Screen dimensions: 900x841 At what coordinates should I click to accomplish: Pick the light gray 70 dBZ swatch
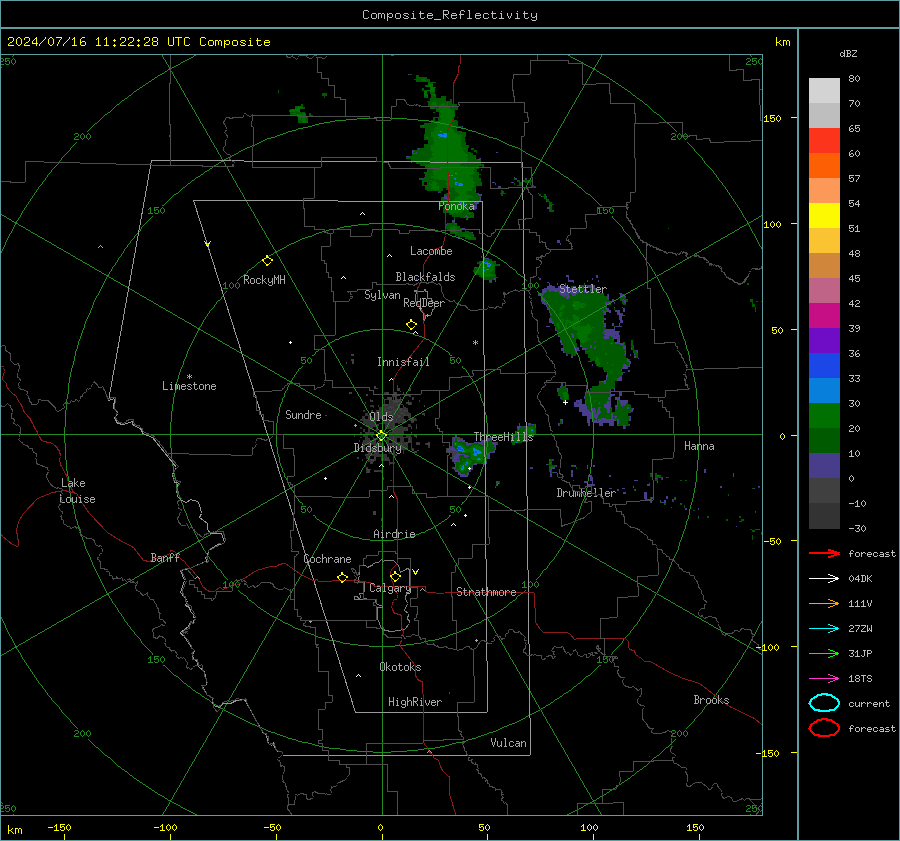(824, 91)
